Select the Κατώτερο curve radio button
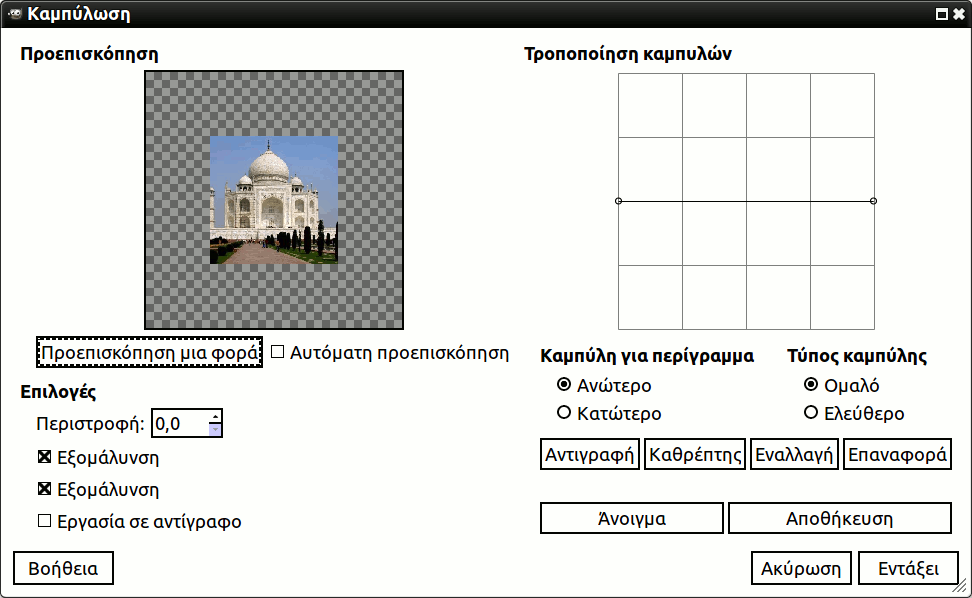 point(564,413)
